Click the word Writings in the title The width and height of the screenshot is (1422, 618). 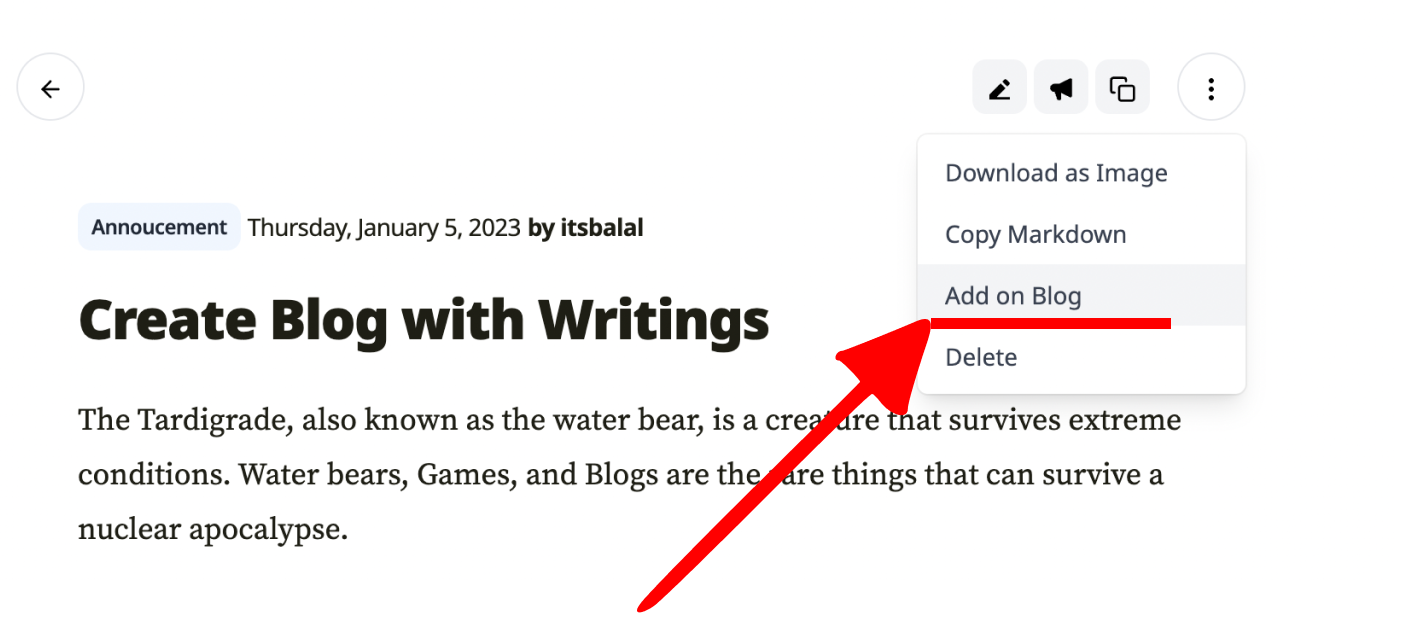pos(654,319)
